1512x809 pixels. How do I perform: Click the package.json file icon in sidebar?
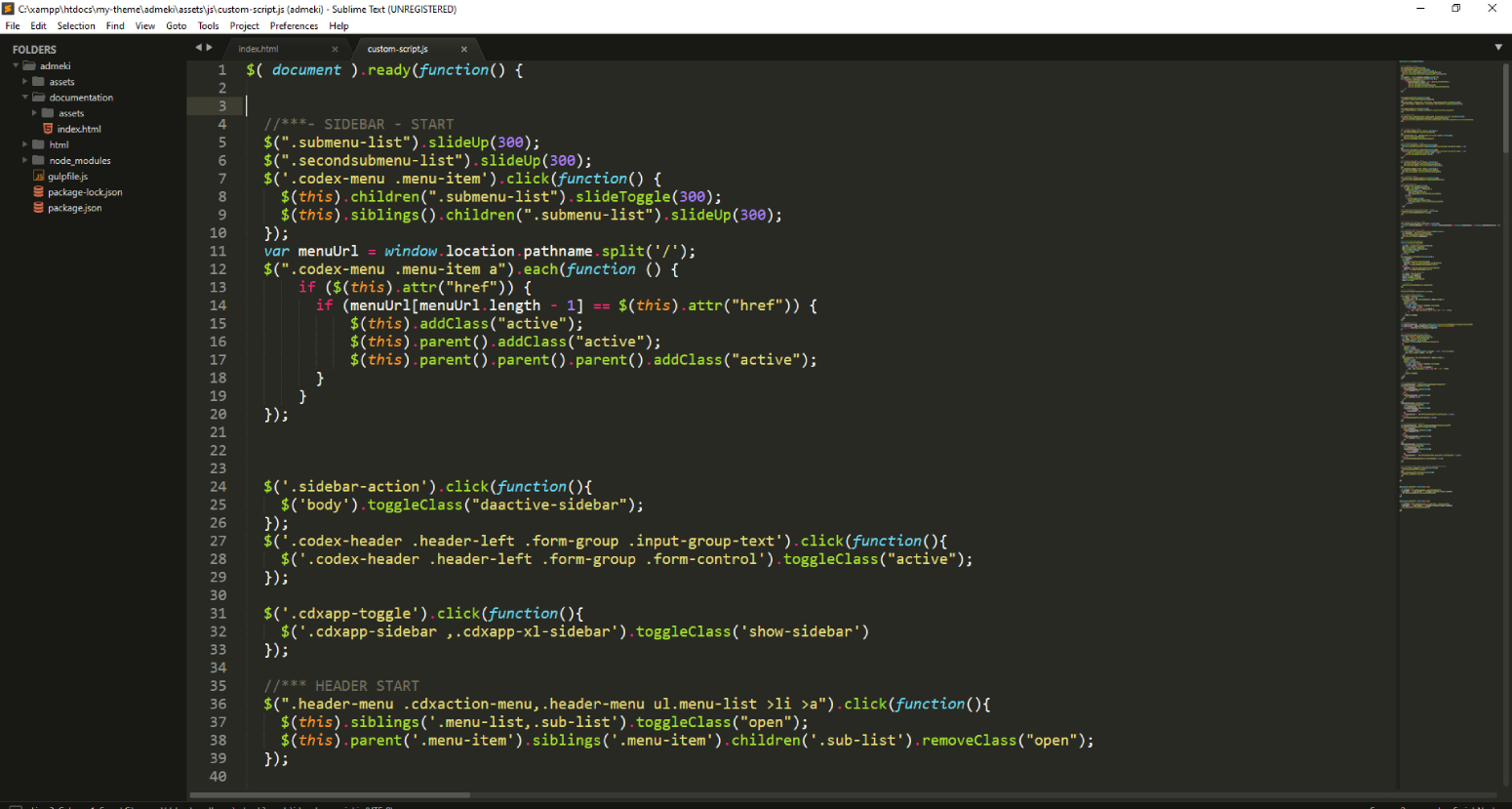click(39, 208)
